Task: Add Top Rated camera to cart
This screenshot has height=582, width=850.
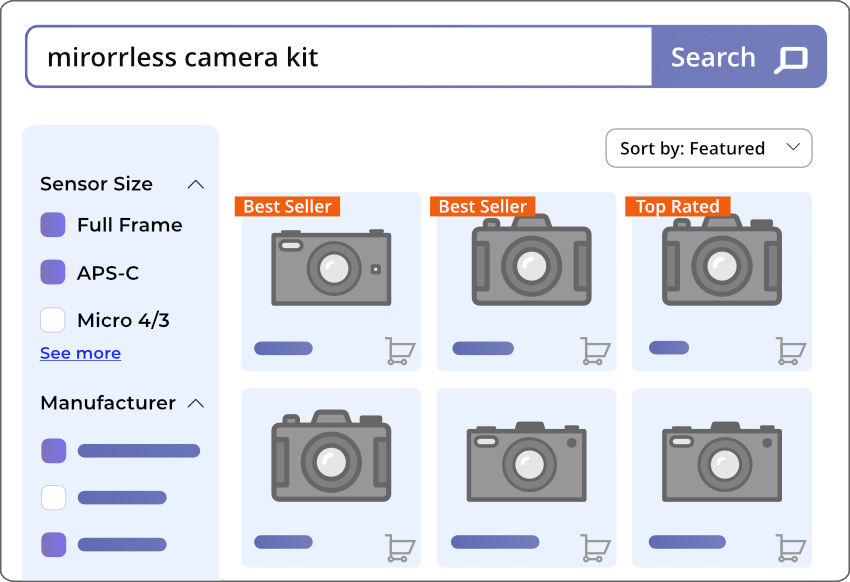Action: [791, 351]
